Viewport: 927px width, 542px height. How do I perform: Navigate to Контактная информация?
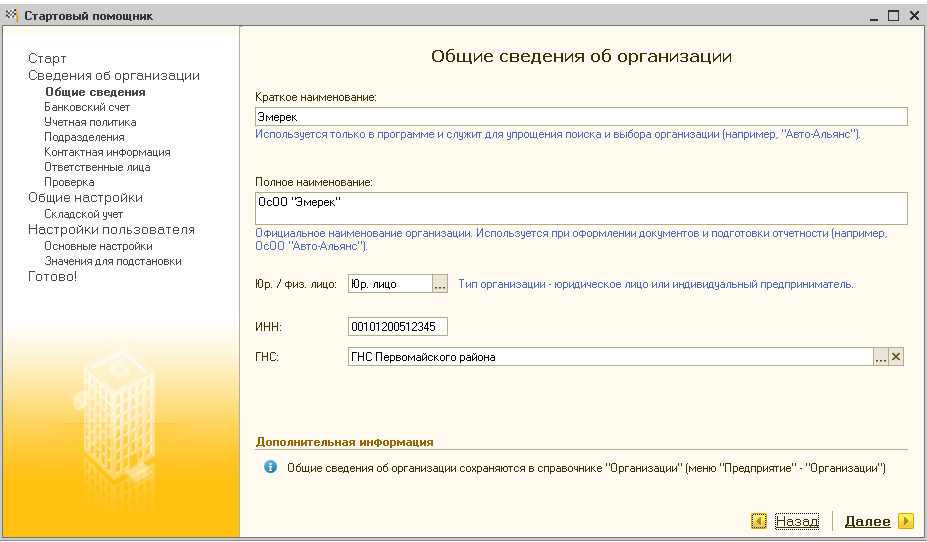[x=107, y=152]
